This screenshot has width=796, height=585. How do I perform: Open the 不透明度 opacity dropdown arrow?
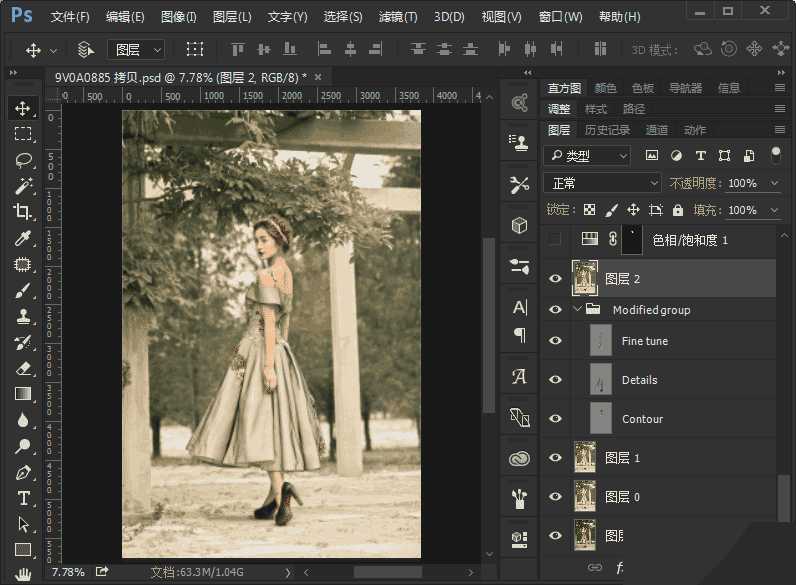tap(774, 183)
